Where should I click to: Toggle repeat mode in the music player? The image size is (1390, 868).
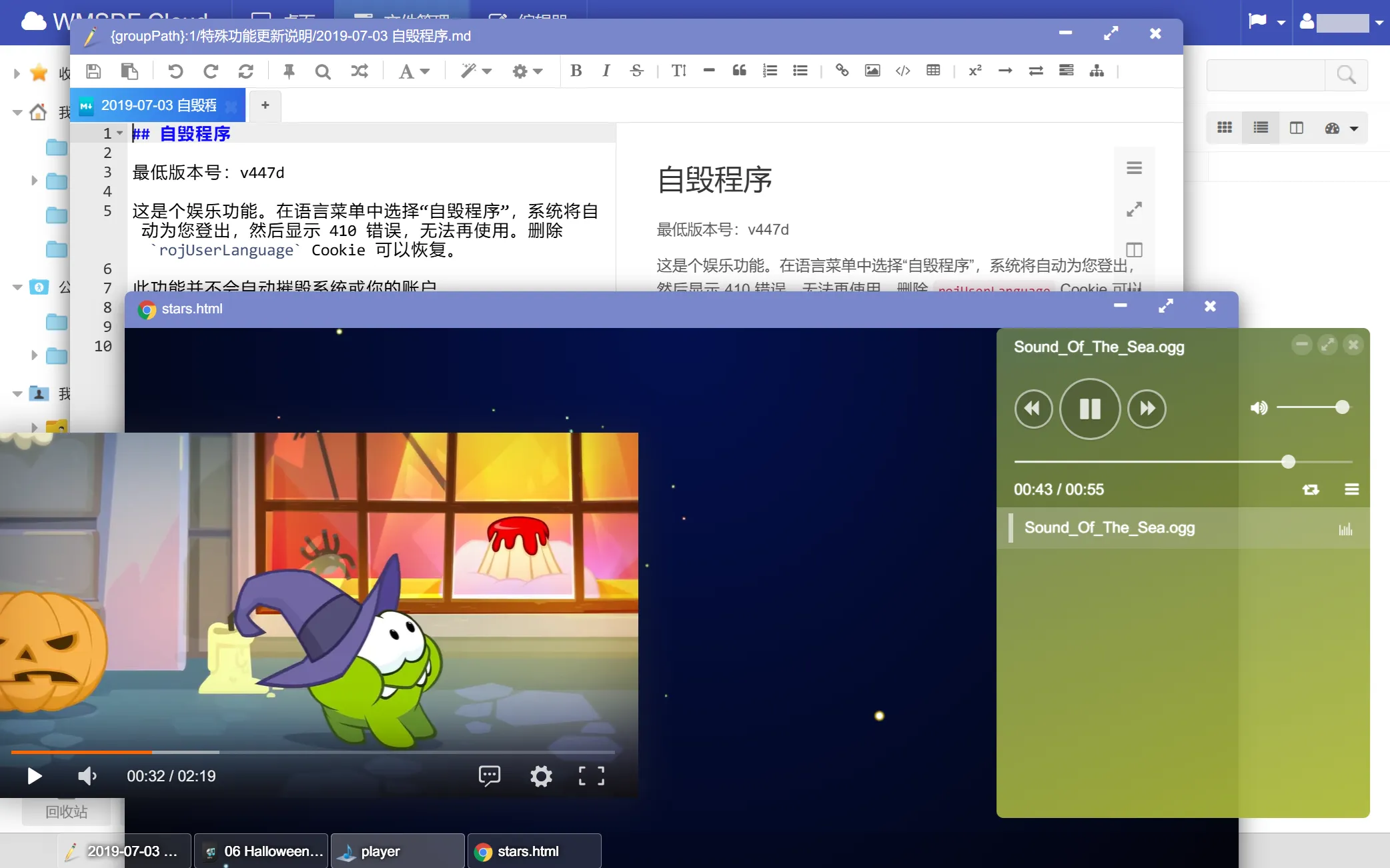coord(1311,490)
